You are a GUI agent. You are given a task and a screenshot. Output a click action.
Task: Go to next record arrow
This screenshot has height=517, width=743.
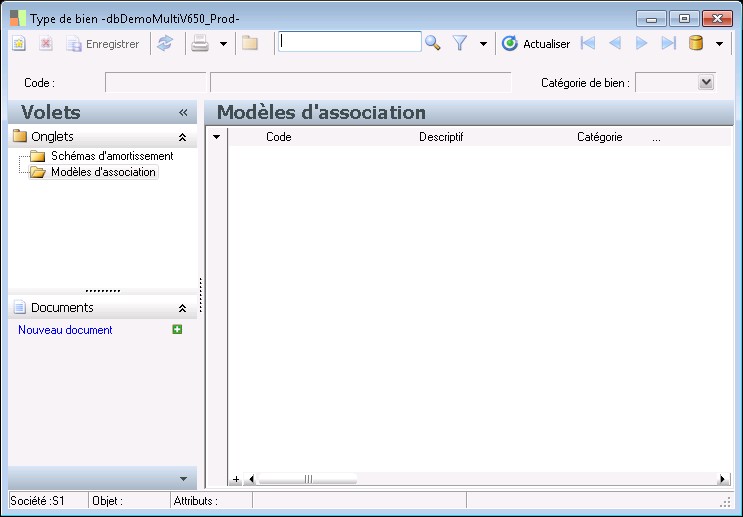coord(641,43)
